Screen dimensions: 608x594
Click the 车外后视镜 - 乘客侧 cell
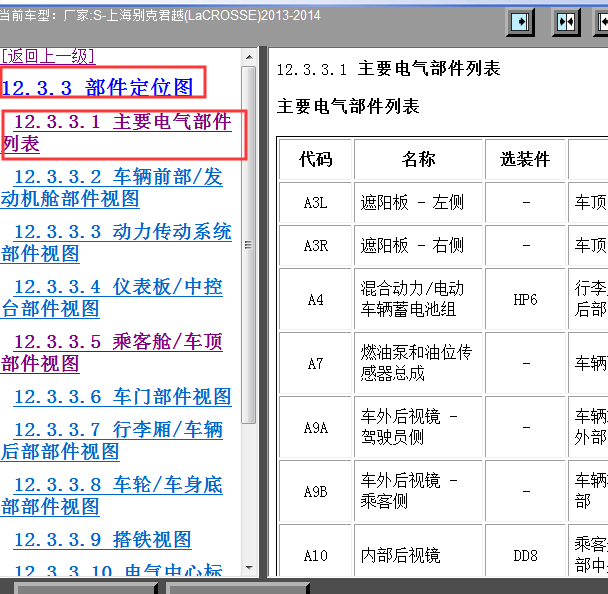[418, 491]
